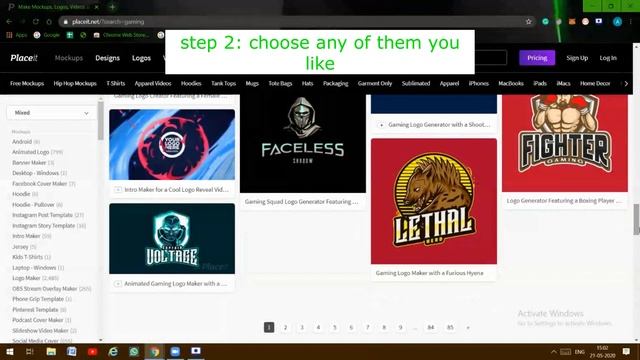The image size is (640, 360).
Task: Bookmark page with star icon
Action: (x=529, y=22)
